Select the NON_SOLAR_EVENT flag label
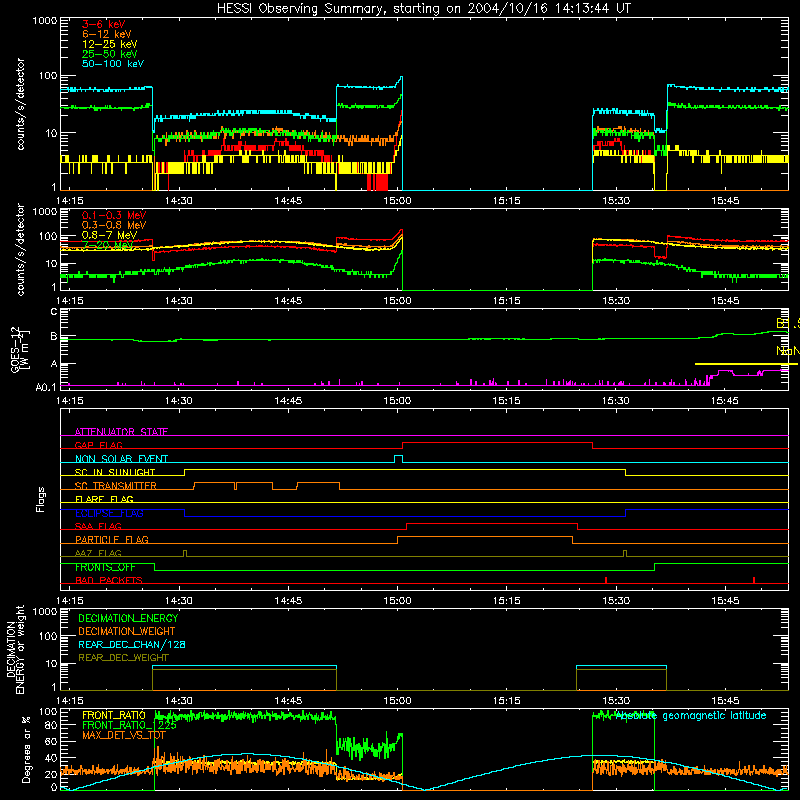 pos(121,459)
